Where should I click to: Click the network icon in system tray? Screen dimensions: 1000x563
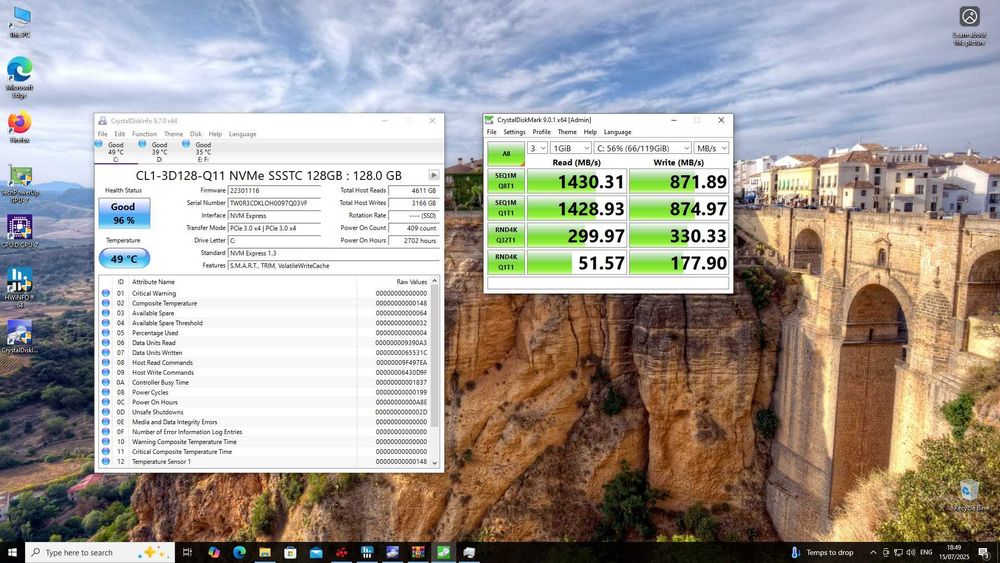tap(898, 552)
